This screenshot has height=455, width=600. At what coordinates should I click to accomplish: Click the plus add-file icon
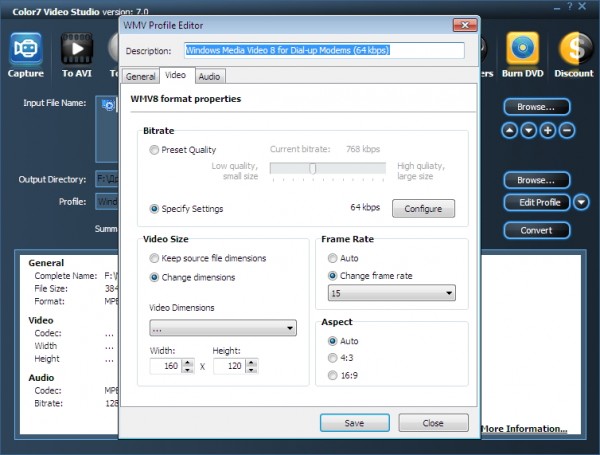pos(548,131)
